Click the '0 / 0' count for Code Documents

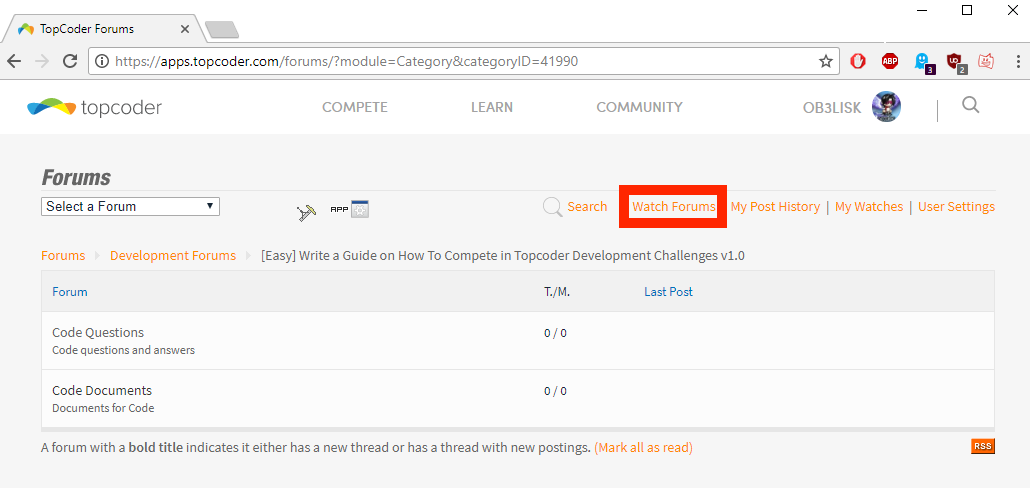[555, 391]
